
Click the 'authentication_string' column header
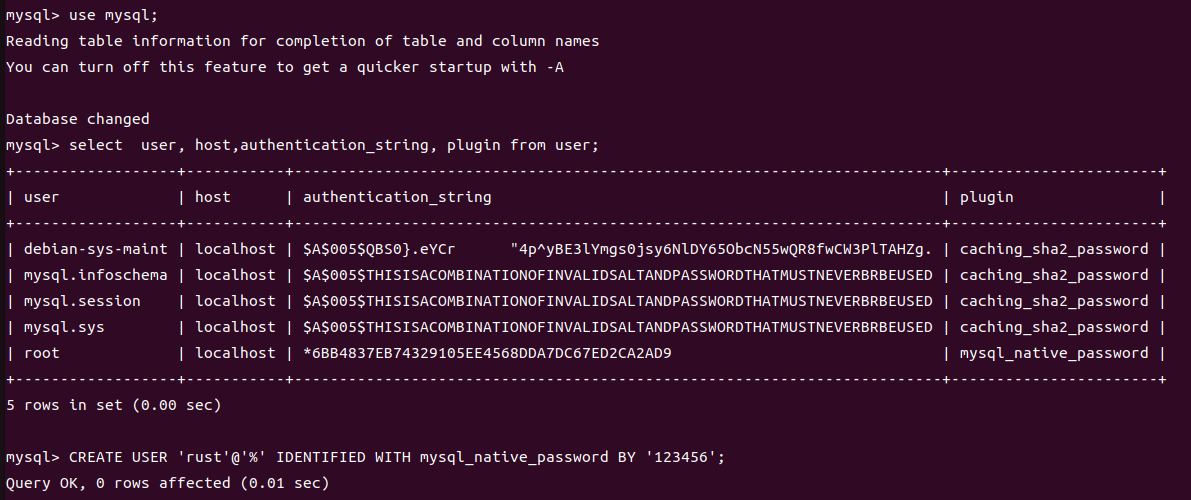[x=396, y=197]
